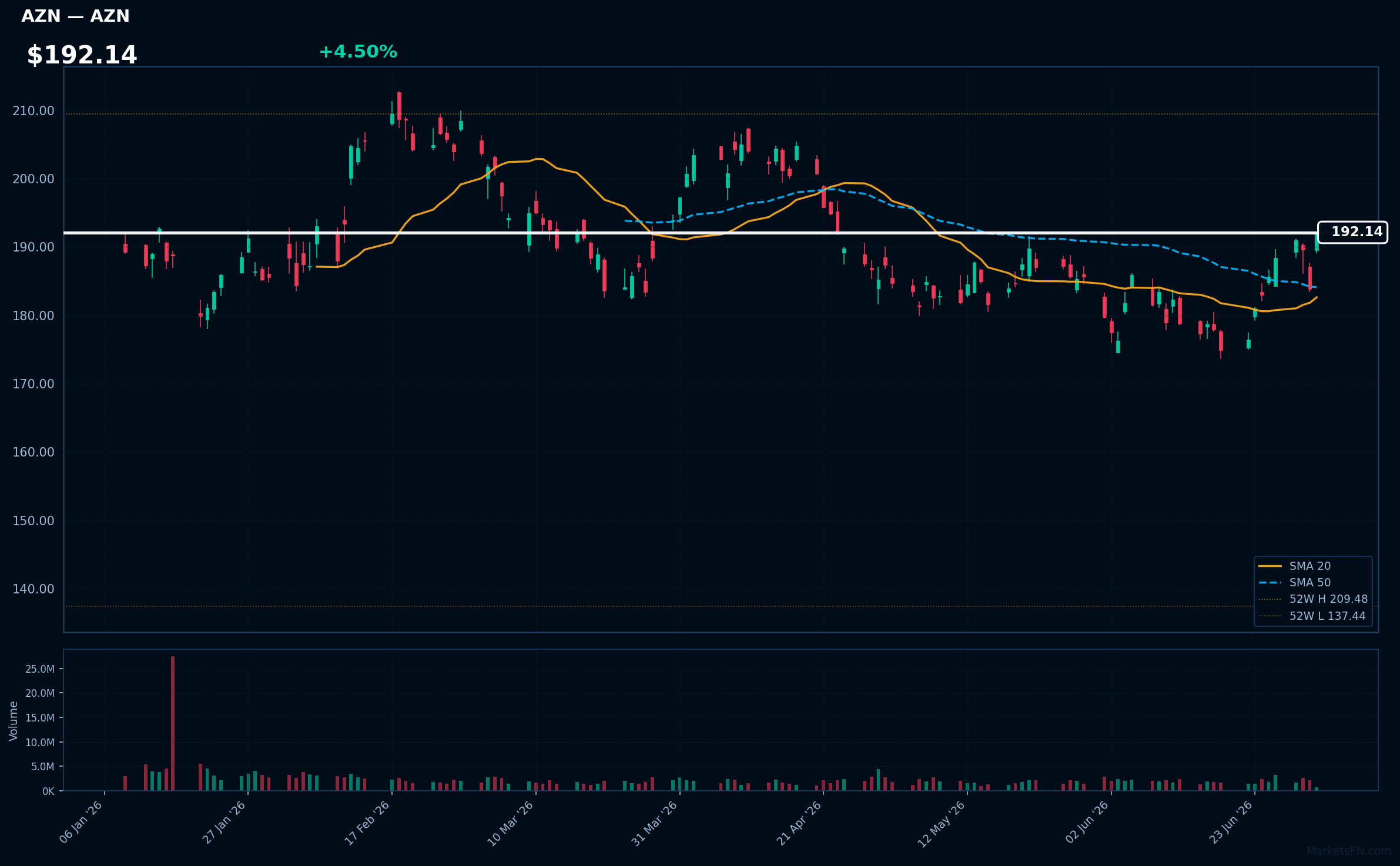Click the 23 Jun '26 date label
This screenshot has height=866, width=1400.
(x=1231, y=823)
